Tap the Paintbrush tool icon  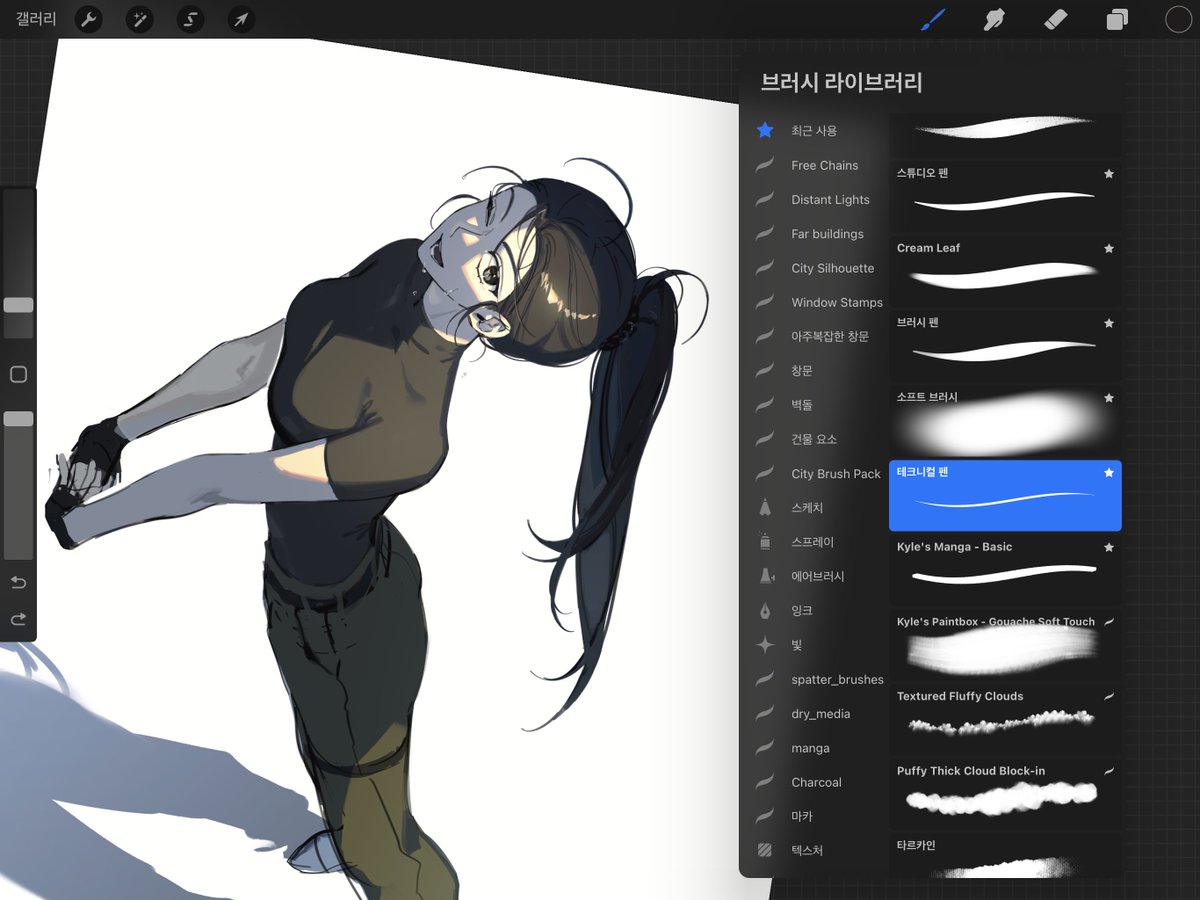pyautogui.click(x=933, y=19)
